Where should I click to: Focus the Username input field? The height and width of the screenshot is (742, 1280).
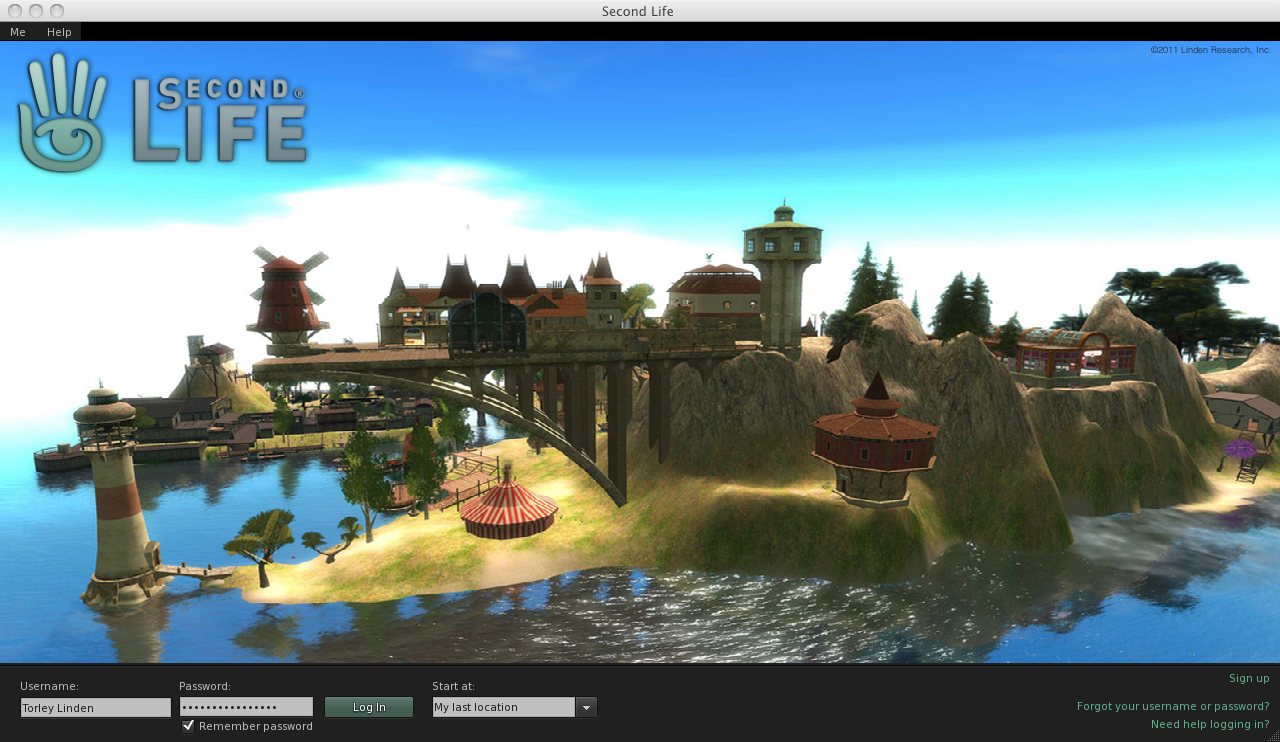(95, 707)
